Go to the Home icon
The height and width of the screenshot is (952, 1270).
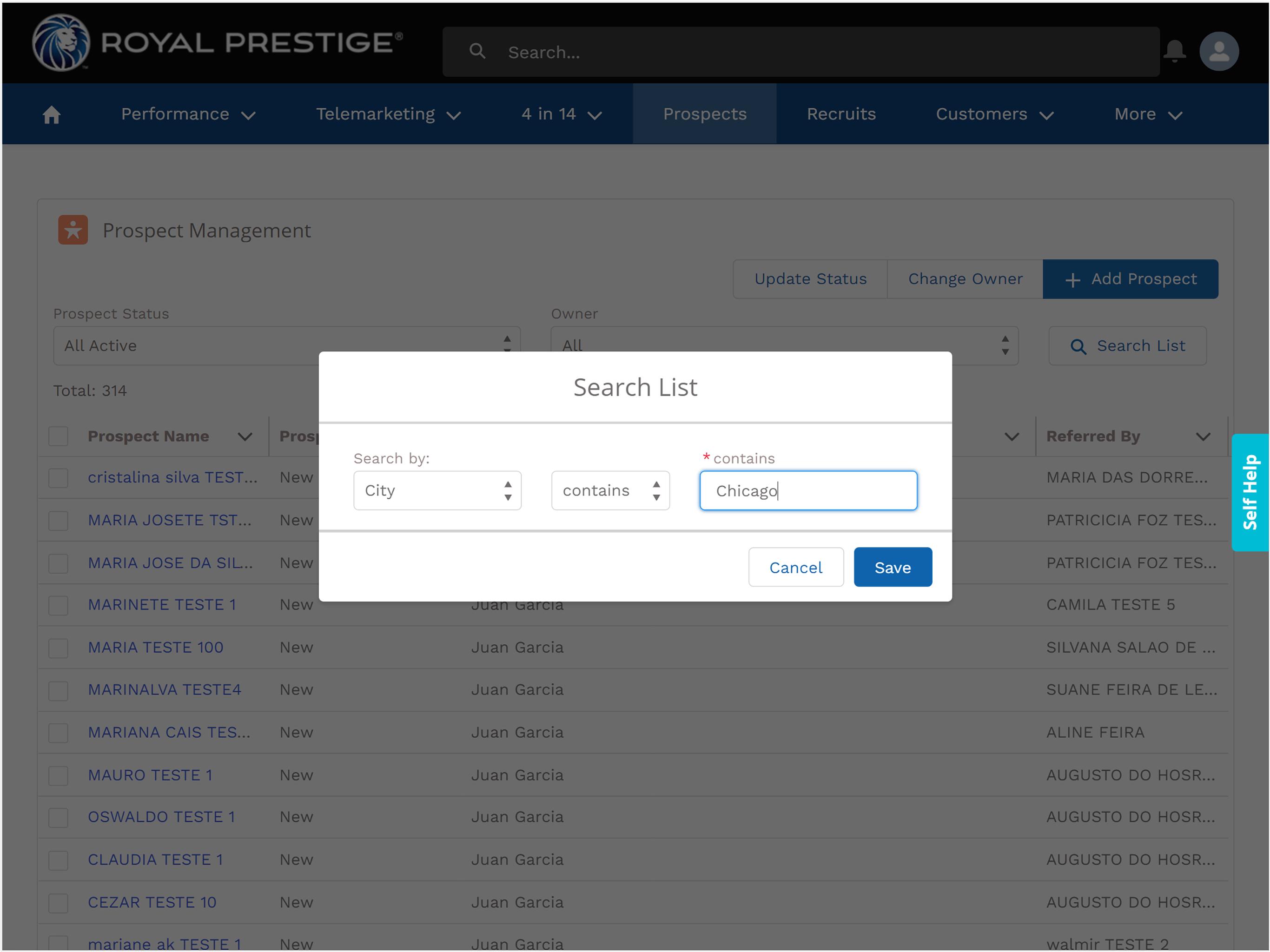point(52,115)
